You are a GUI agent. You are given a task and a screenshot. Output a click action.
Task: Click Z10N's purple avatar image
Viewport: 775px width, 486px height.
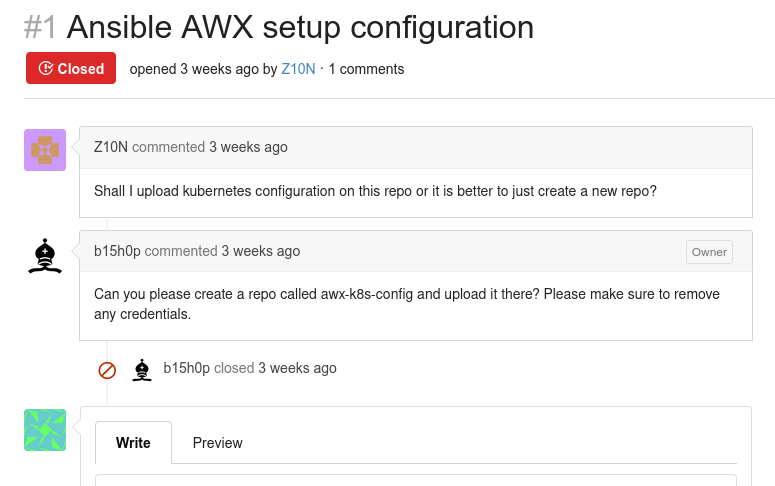tap(45, 150)
